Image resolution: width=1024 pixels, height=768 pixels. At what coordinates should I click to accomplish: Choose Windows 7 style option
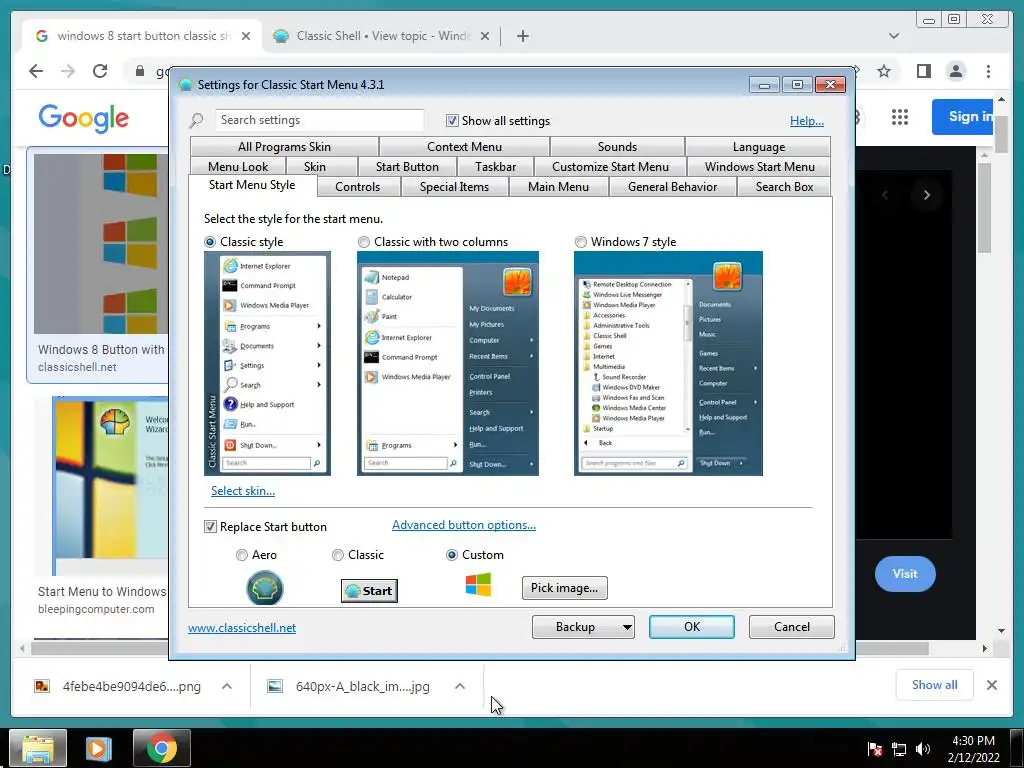tap(581, 242)
